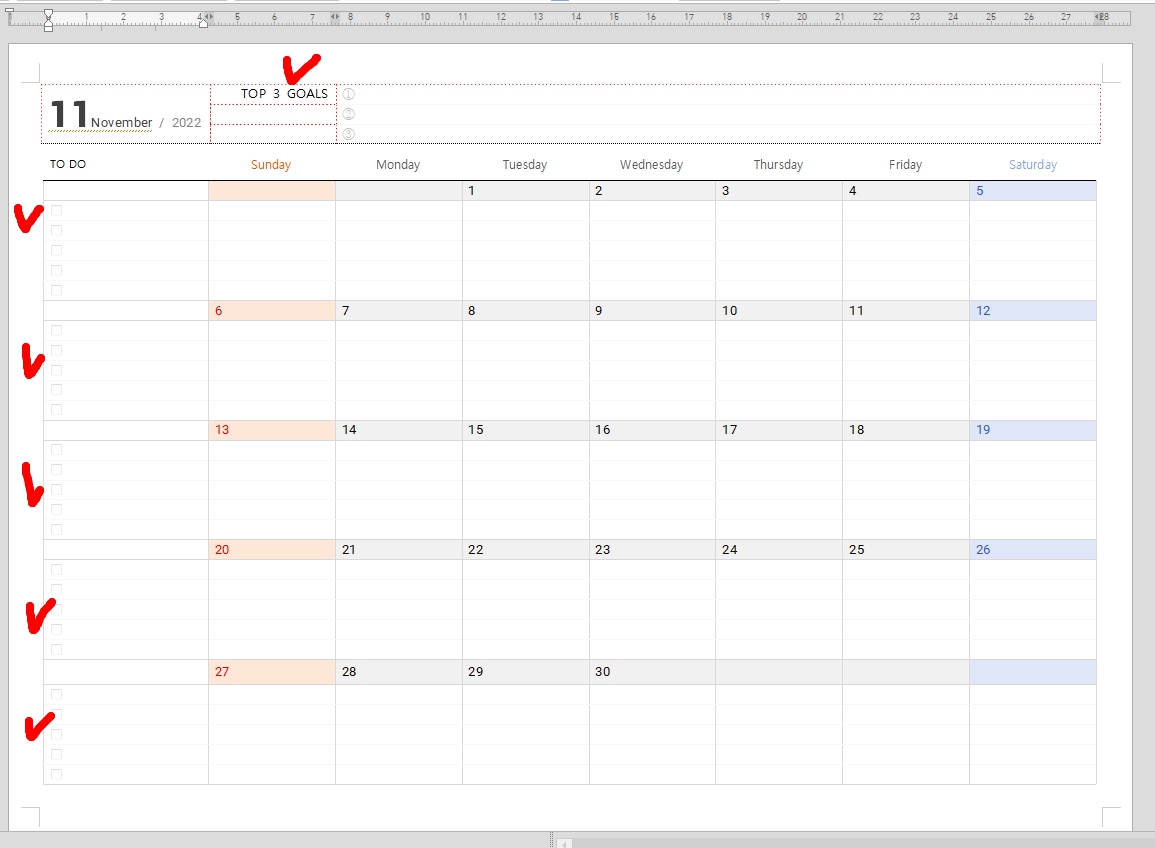Click date 18 in the calendar
This screenshot has width=1155, height=848.
(857, 430)
